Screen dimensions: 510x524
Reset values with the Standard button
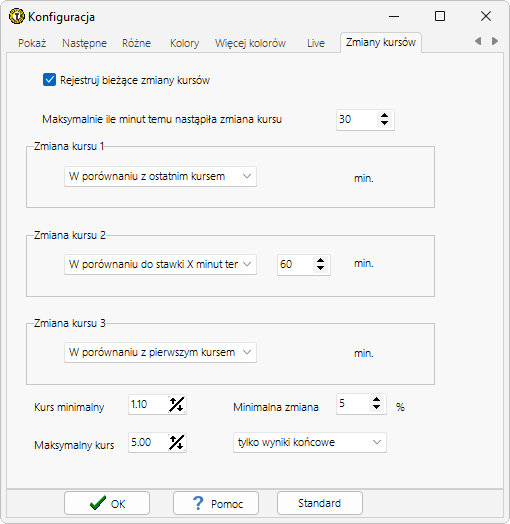[x=320, y=503]
